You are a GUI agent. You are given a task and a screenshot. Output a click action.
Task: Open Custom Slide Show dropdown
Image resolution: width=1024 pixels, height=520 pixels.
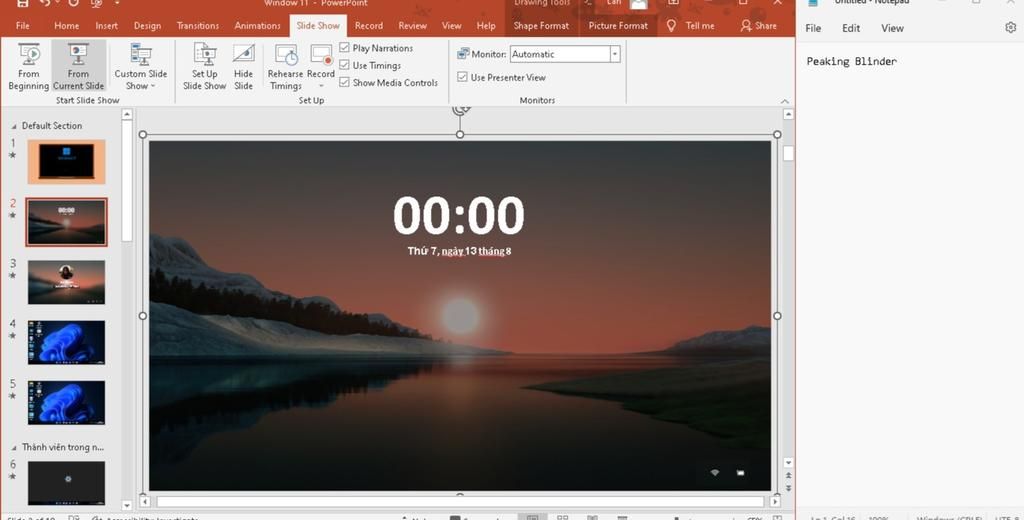[x=140, y=67]
